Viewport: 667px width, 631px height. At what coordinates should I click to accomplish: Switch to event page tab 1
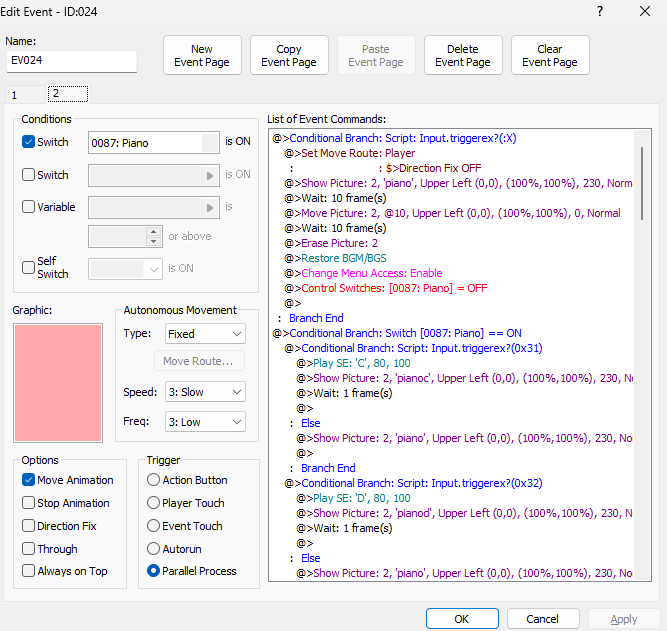24,94
